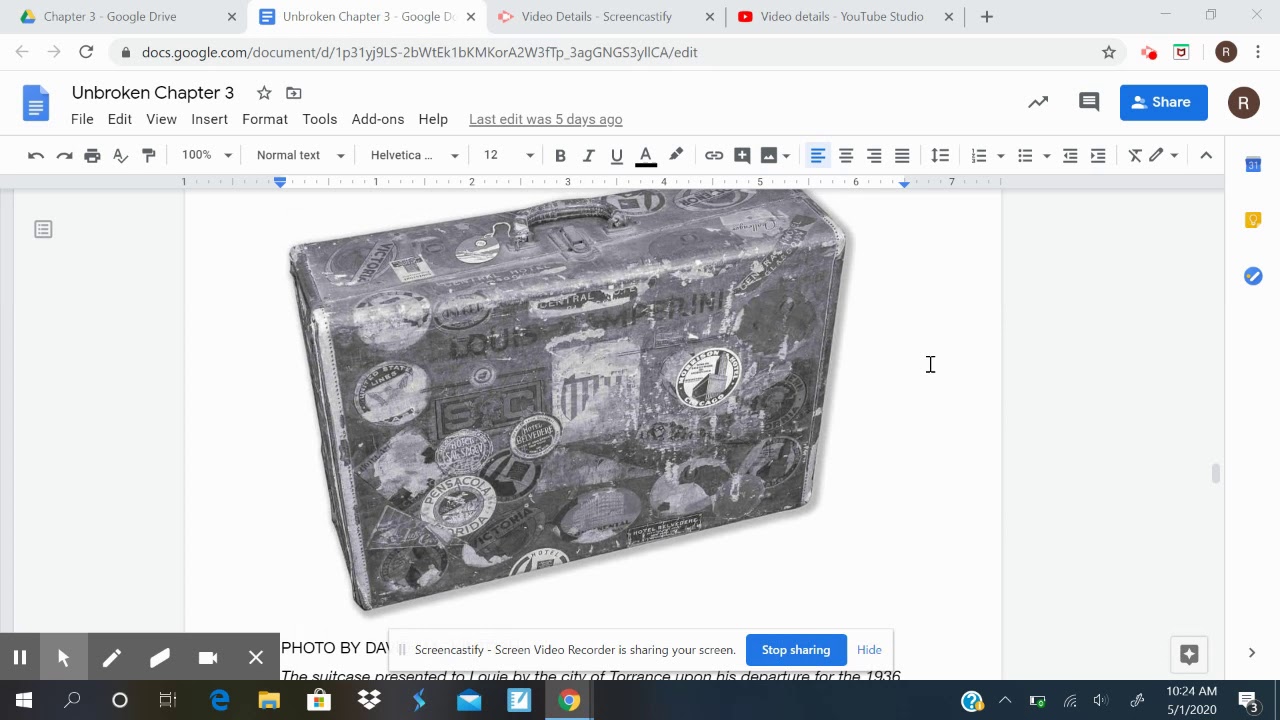Click the Redo icon in toolbar
Image resolution: width=1280 pixels, height=720 pixels.
(64, 155)
